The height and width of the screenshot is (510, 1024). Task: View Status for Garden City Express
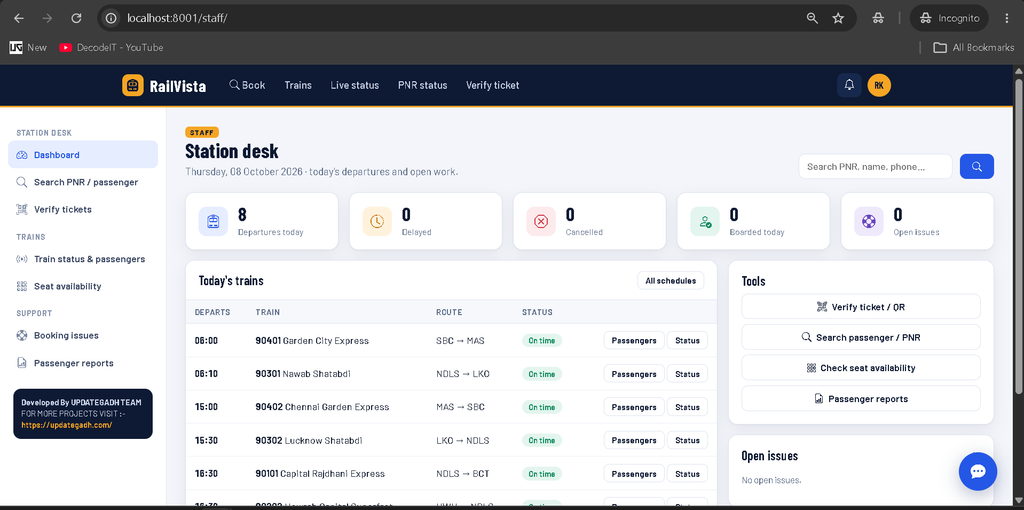[687, 340]
